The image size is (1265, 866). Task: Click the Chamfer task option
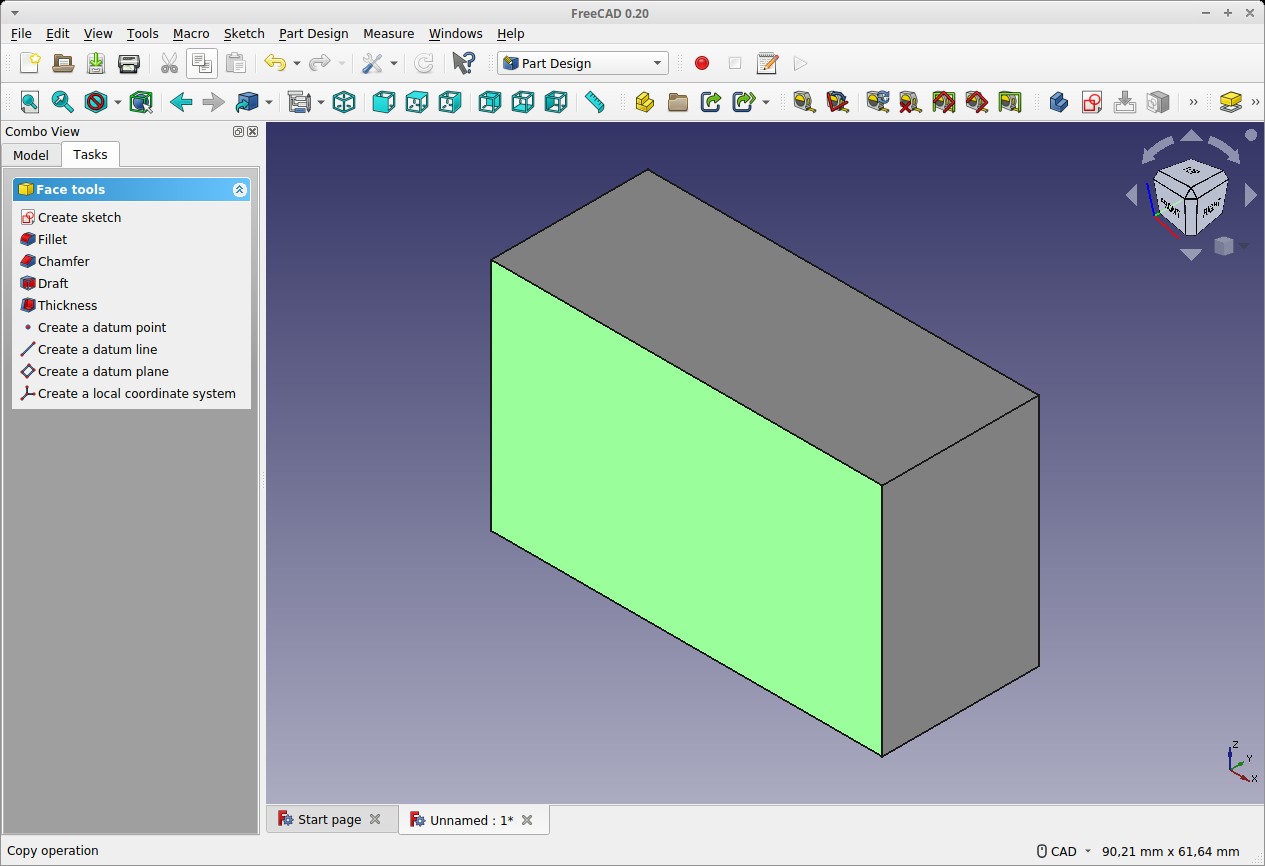tap(63, 261)
